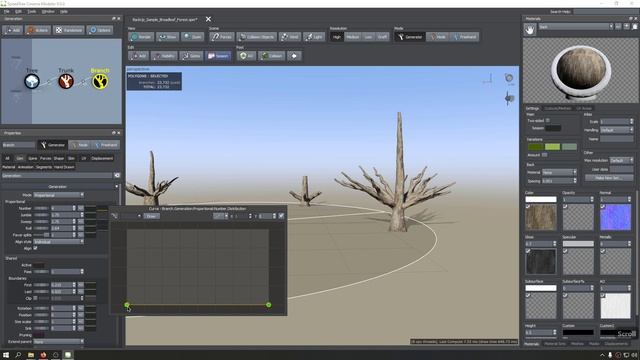
Task: Select the Tree node icon in the generation graph
Action: 32,81
